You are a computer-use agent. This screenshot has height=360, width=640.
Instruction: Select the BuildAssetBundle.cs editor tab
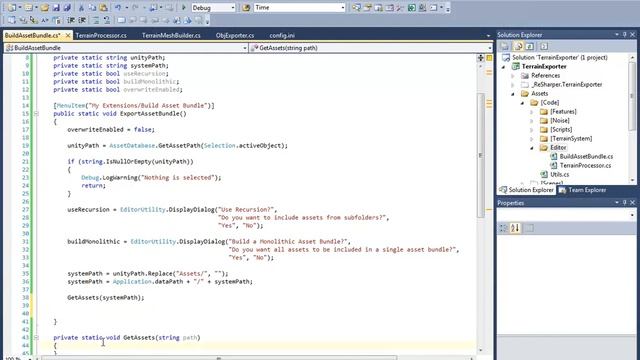pyautogui.click(x=32, y=36)
